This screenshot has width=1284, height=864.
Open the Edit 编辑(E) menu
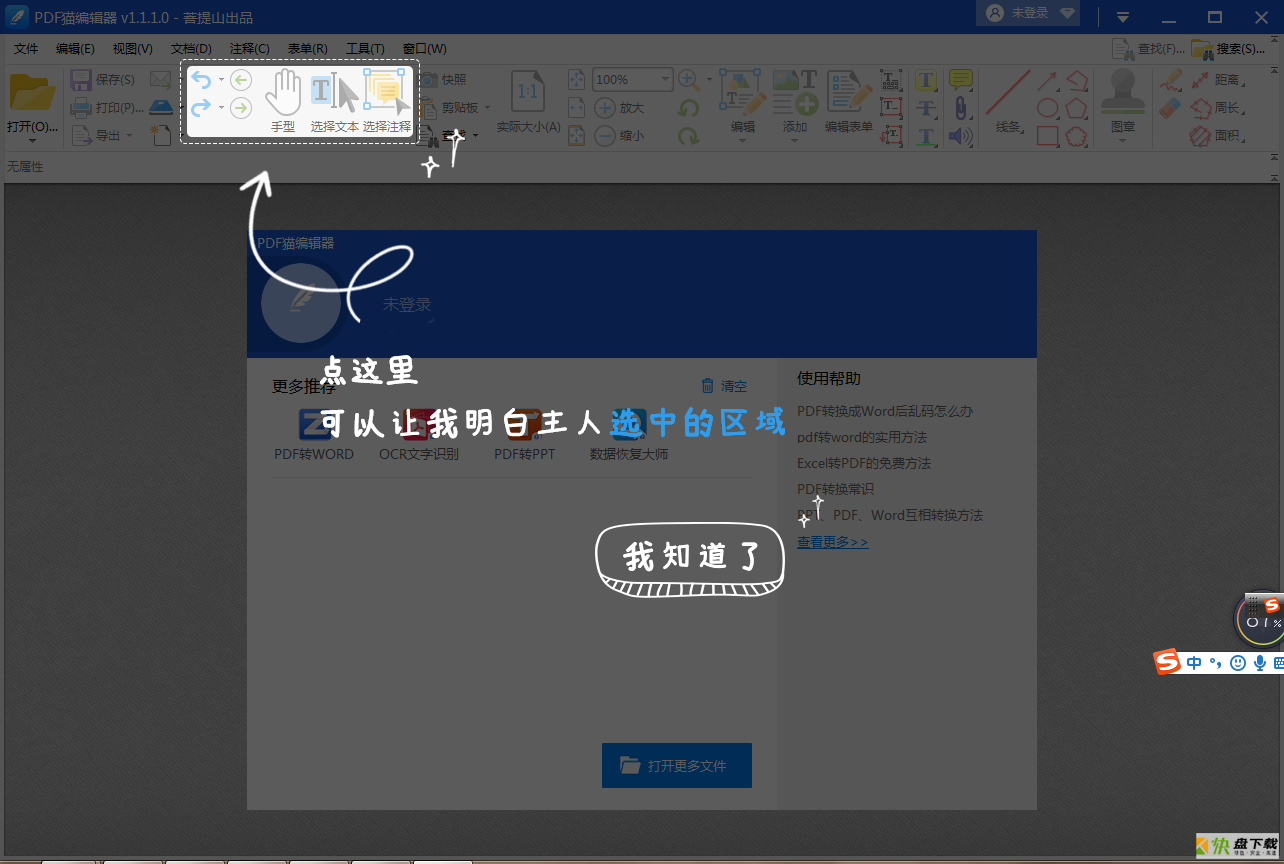coord(75,49)
